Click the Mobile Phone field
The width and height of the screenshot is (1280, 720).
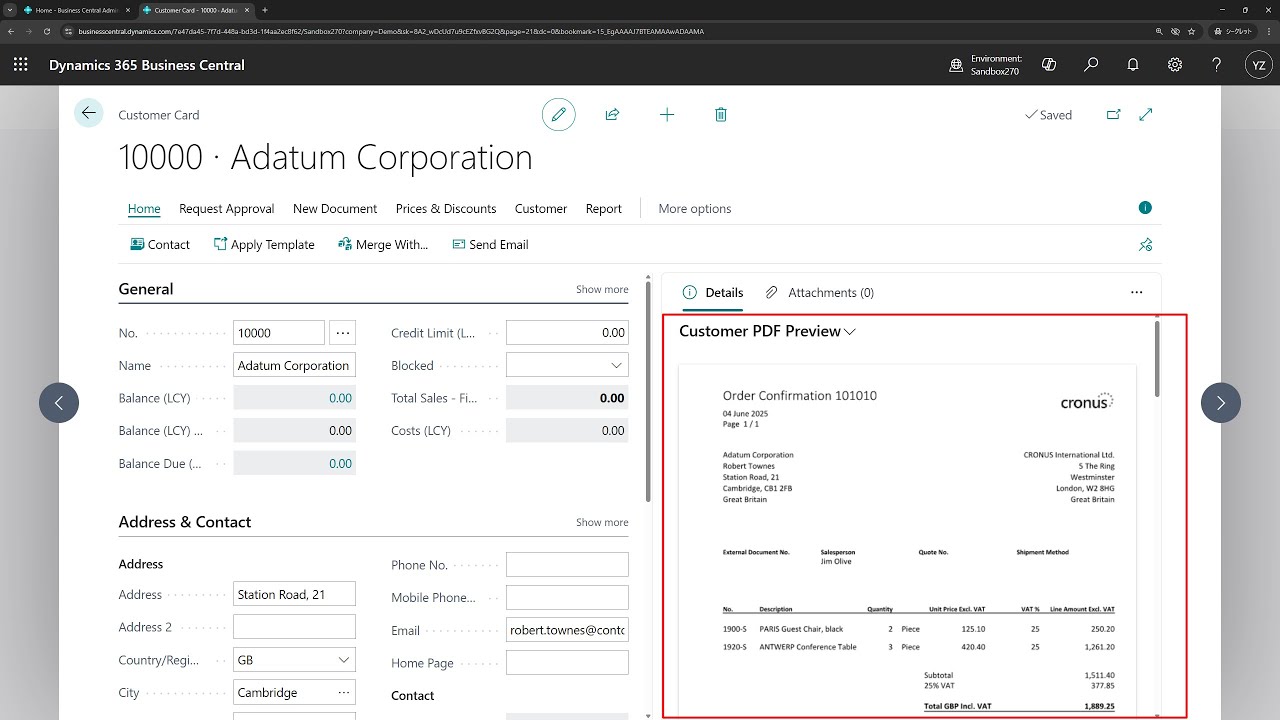pyautogui.click(x=567, y=598)
